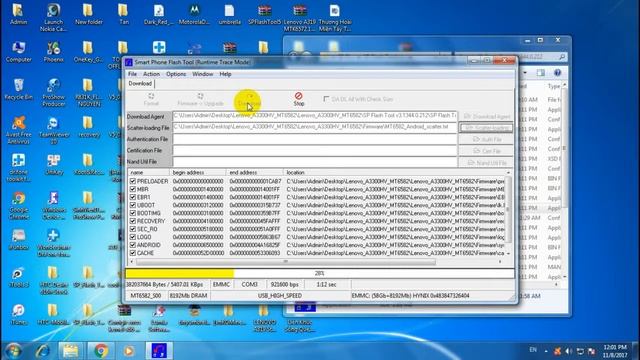Click the 'begin address' column header
Viewport: 640px width, 360px height.
pyautogui.click(x=198, y=173)
